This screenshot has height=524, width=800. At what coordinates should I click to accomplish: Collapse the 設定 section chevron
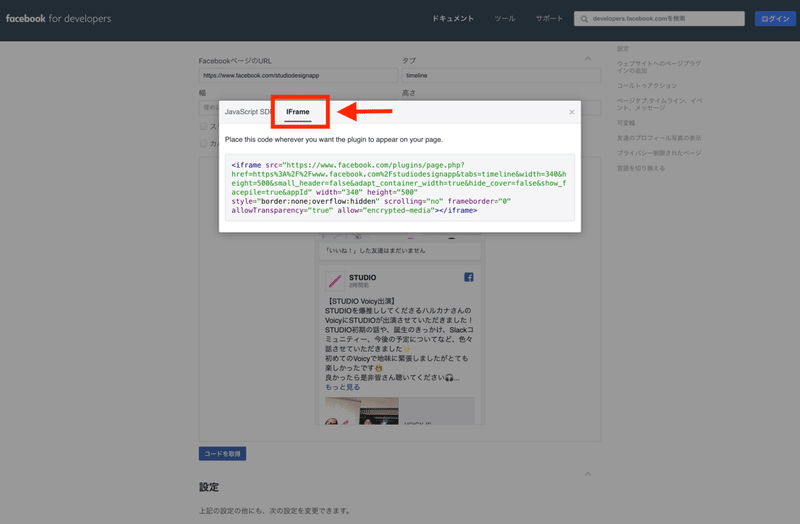point(588,474)
